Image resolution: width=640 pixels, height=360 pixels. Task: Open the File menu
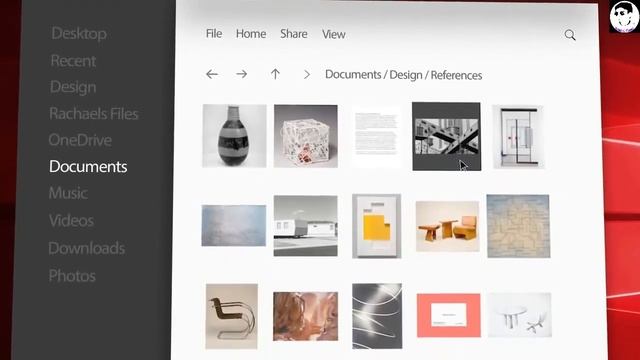click(214, 33)
